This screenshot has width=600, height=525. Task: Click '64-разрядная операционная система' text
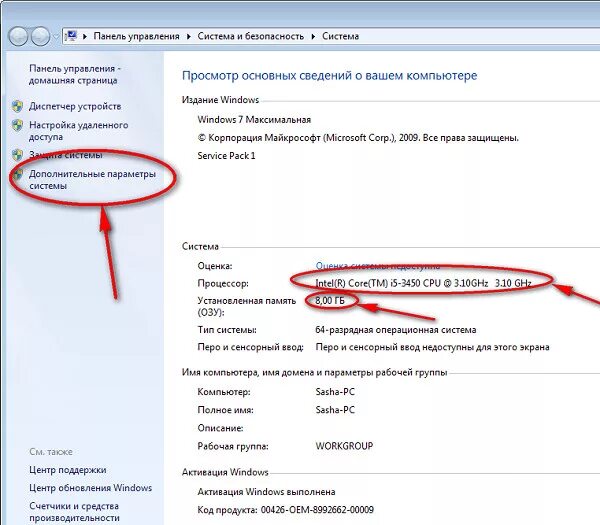click(396, 330)
